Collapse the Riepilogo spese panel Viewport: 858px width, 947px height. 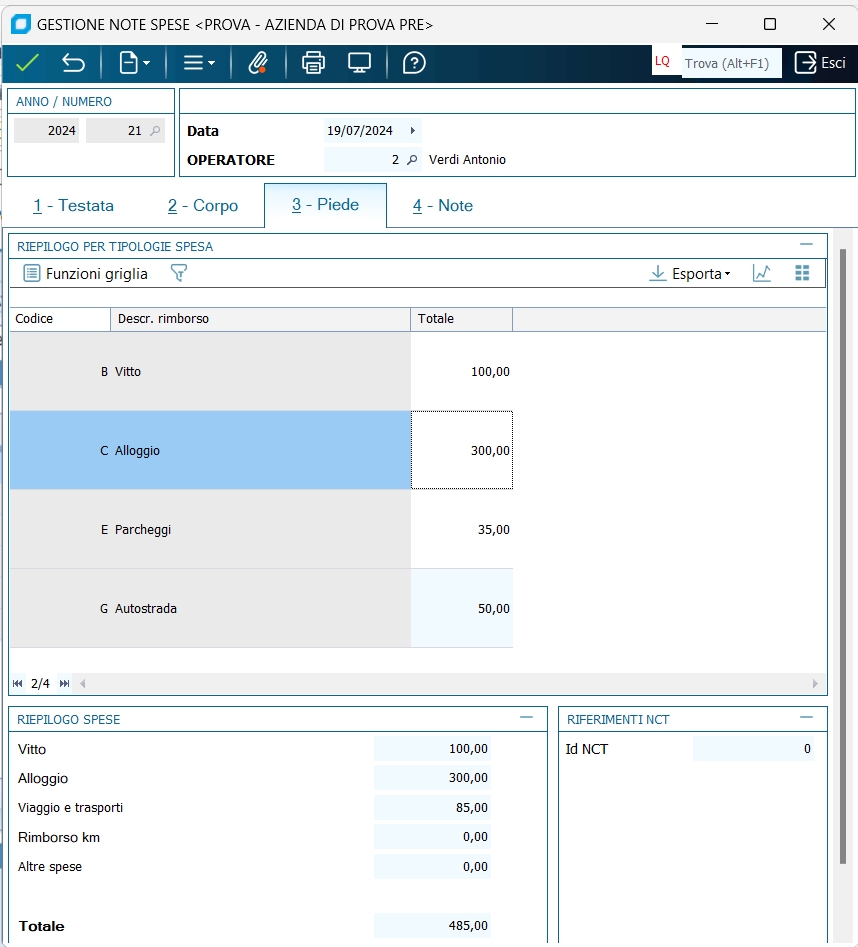click(x=526, y=718)
